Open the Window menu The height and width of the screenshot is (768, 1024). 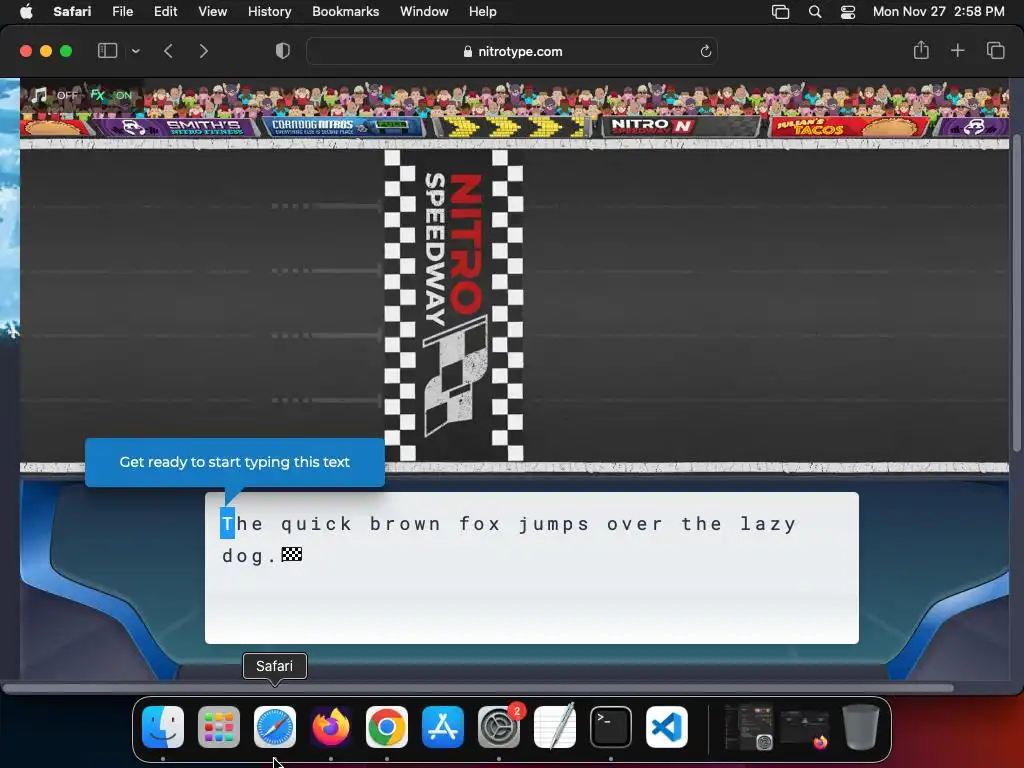[x=424, y=11]
